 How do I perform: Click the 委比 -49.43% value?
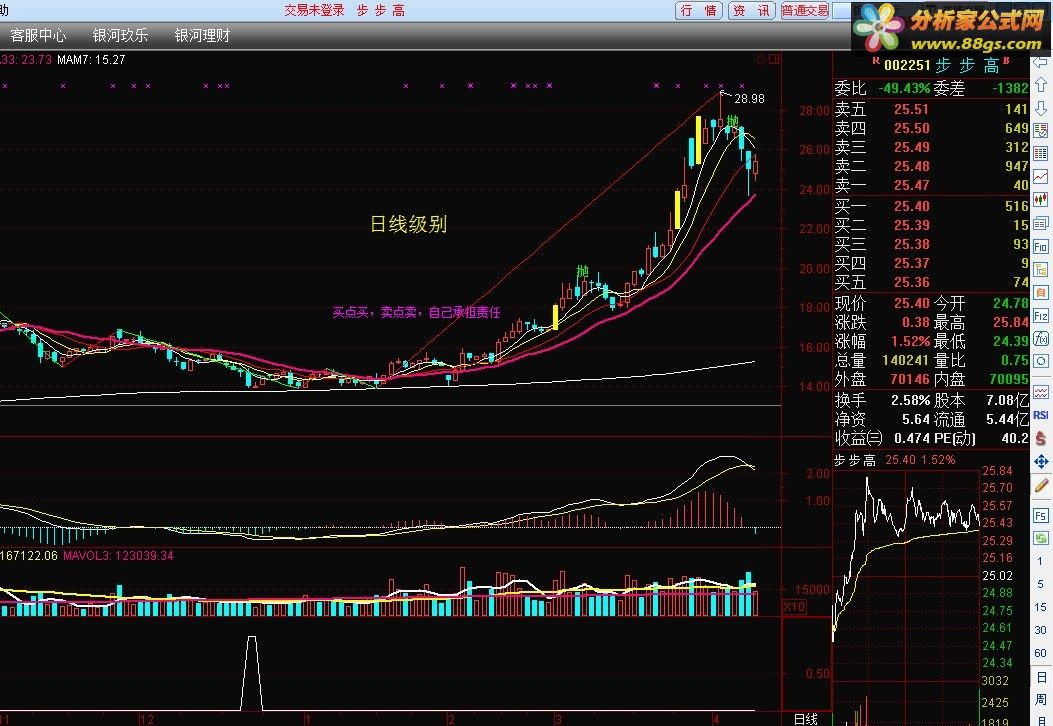[904, 88]
